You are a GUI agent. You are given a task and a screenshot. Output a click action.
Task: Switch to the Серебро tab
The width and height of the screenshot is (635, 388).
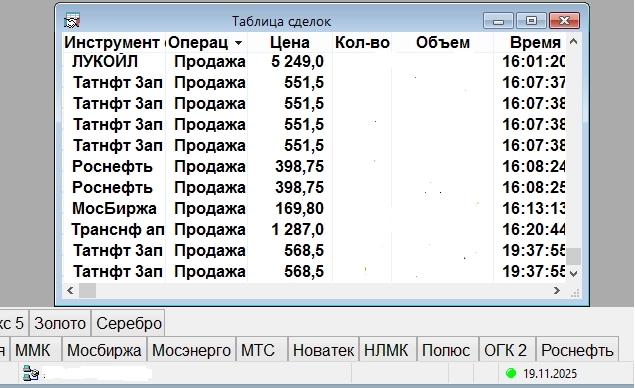[x=129, y=323]
